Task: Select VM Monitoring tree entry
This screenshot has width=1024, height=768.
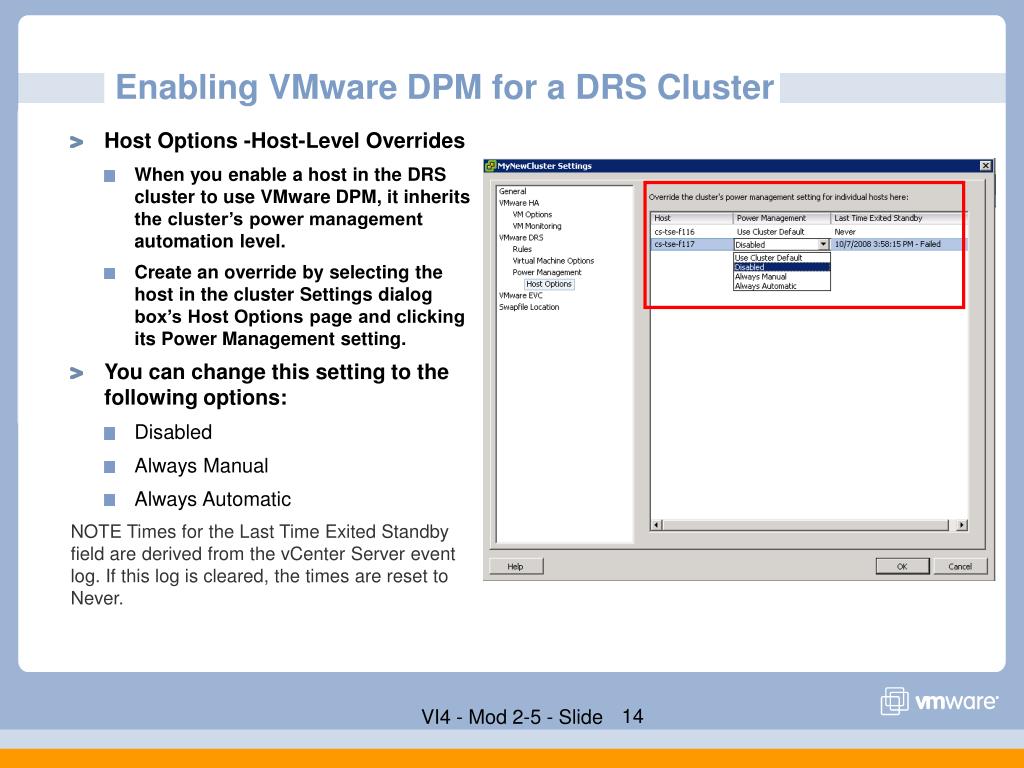Action: (537, 226)
